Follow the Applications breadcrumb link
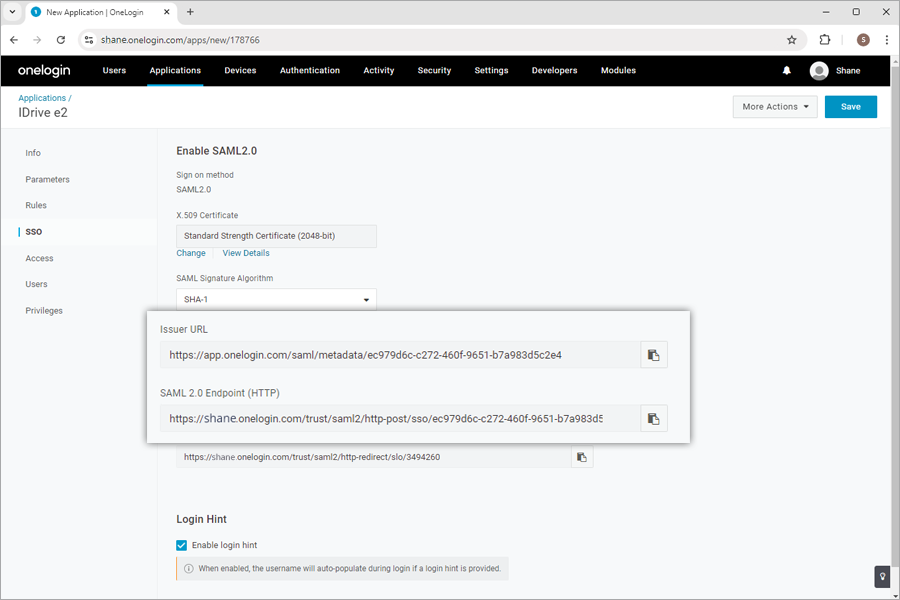The image size is (900, 600). [x=42, y=98]
